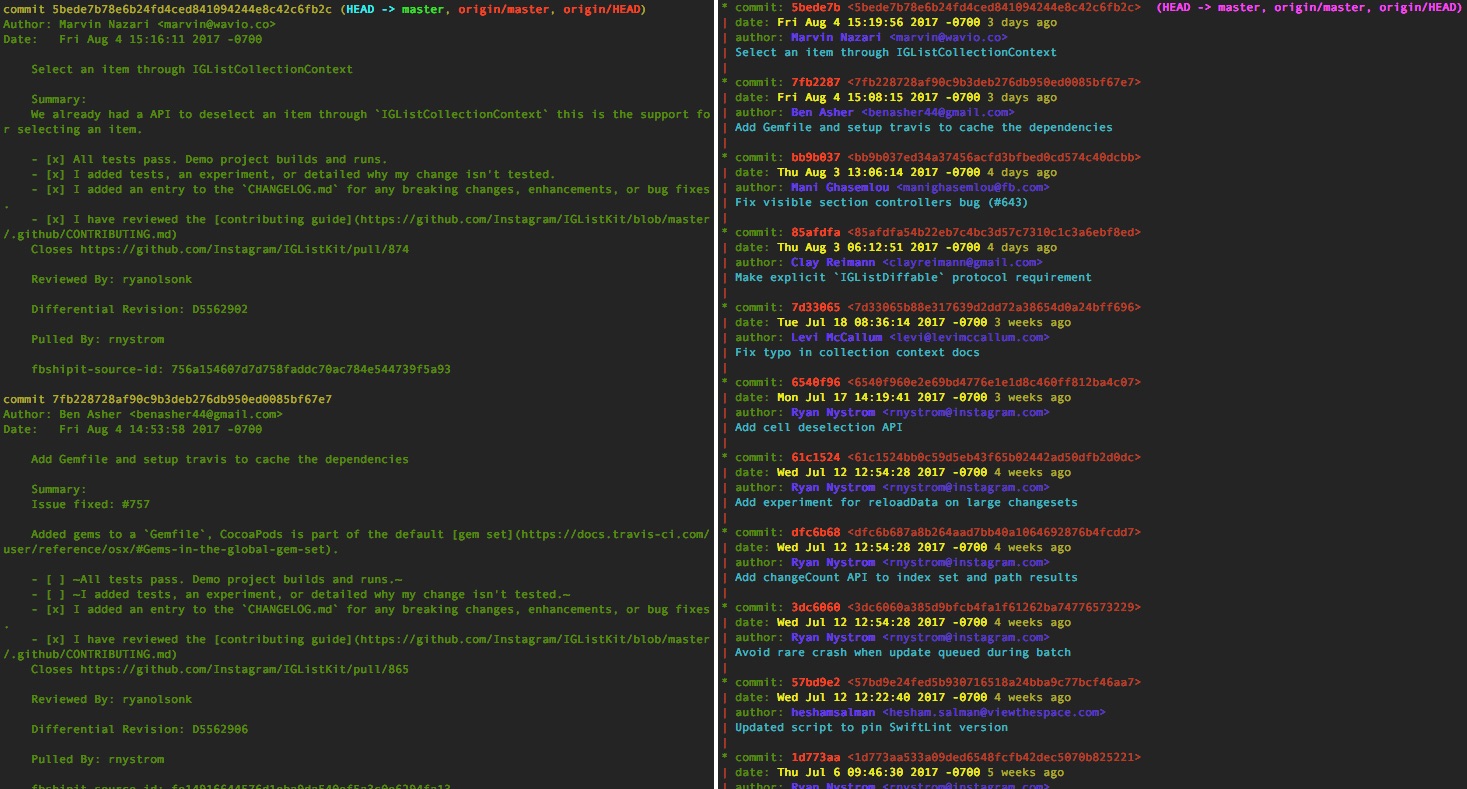
Task: Click short hash 85afdfa
Action: (815, 232)
